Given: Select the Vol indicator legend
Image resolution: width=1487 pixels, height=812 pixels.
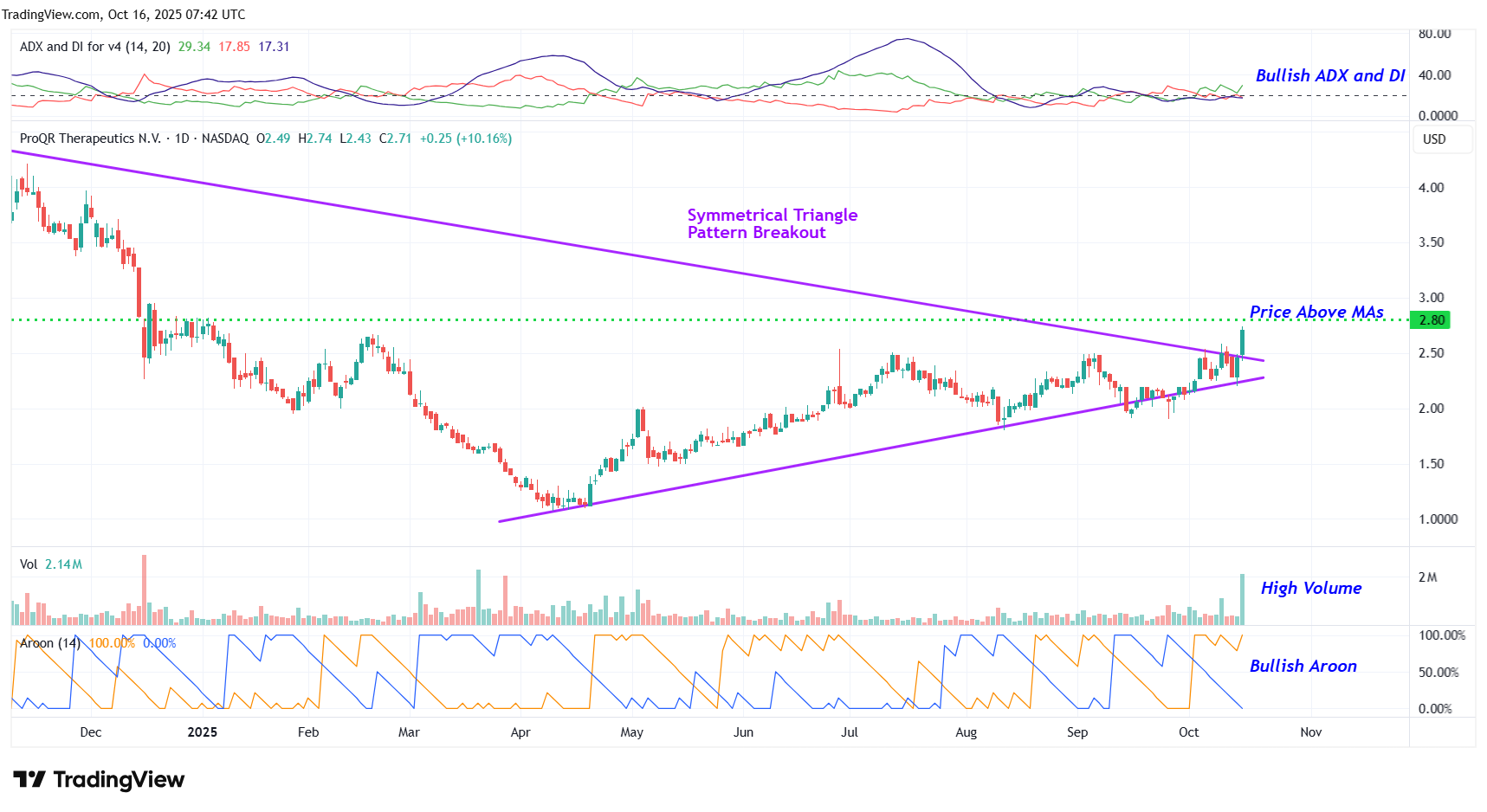Looking at the screenshot, I should (29, 564).
